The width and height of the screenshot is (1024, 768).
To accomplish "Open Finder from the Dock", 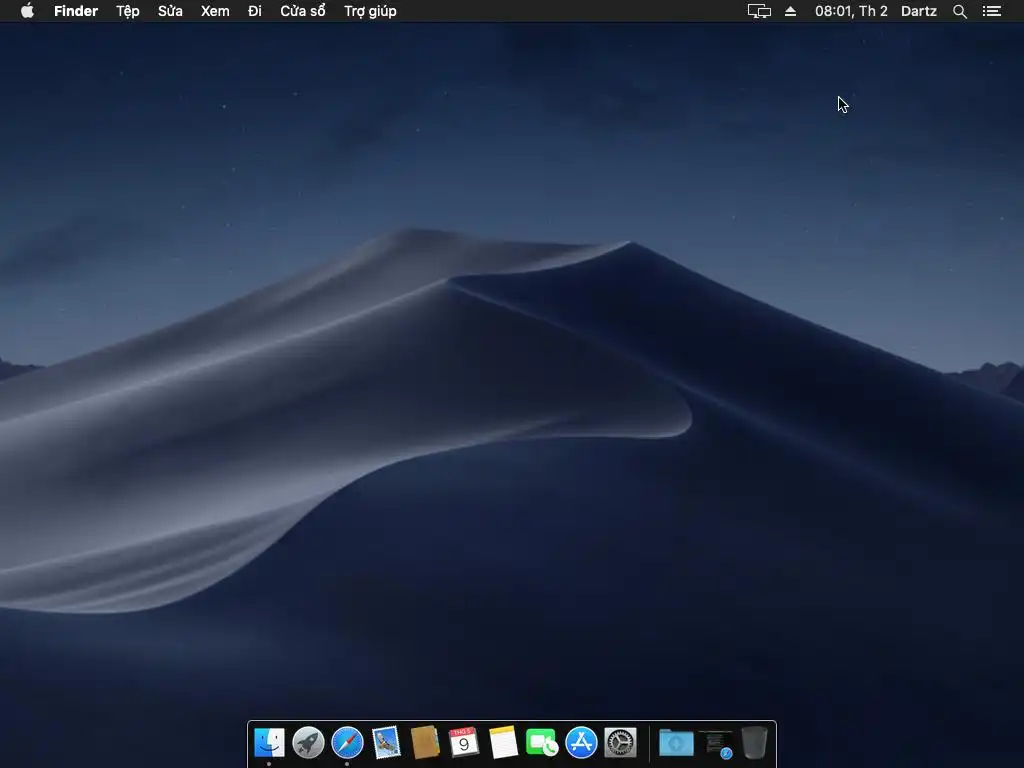I will (x=269, y=743).
